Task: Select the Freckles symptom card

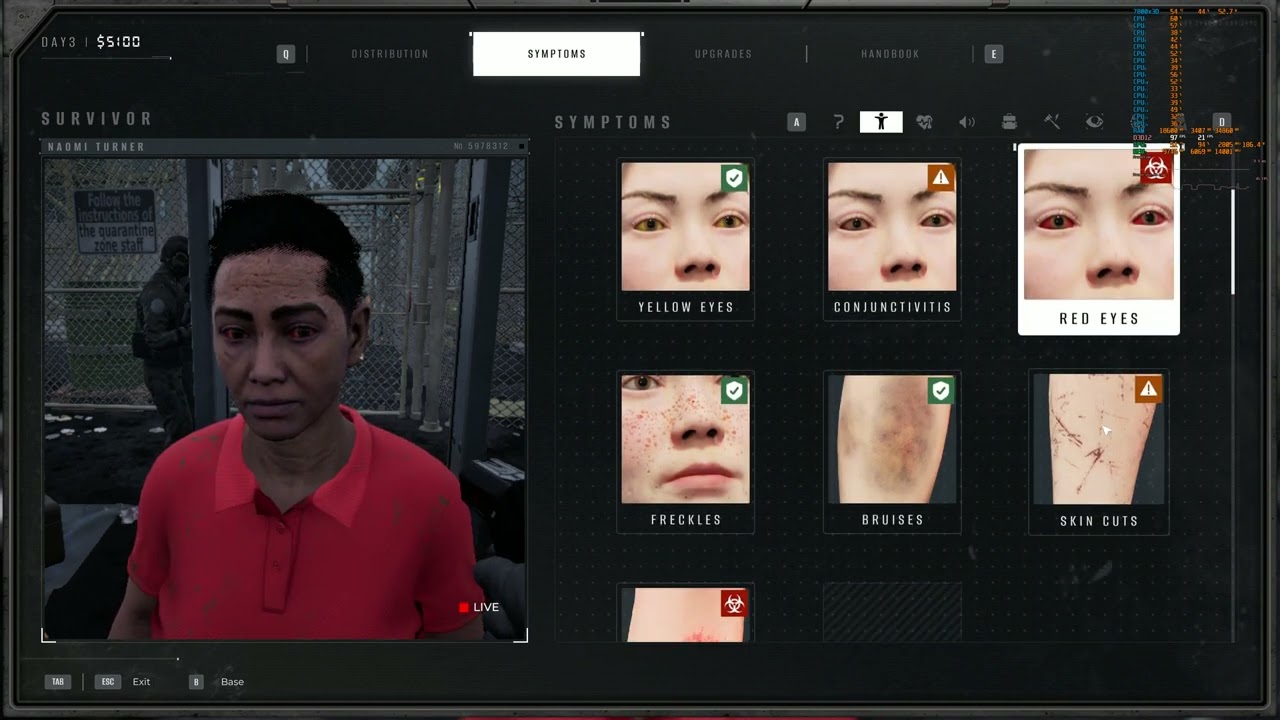Action: (x=686, y=452)
